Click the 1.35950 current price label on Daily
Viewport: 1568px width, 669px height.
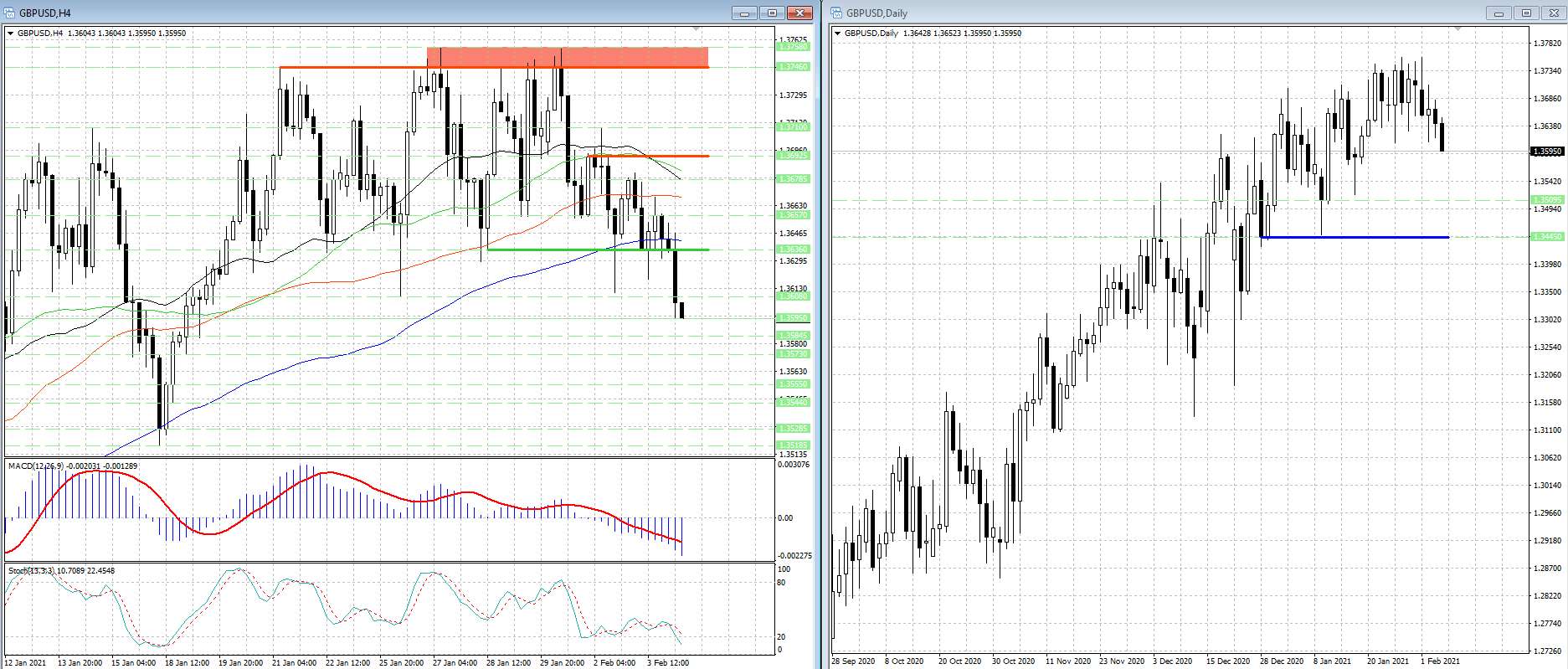[1547, 152]
